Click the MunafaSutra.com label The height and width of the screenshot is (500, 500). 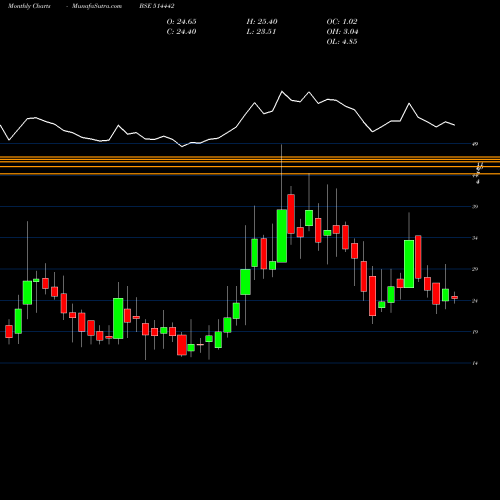[97, 6]
